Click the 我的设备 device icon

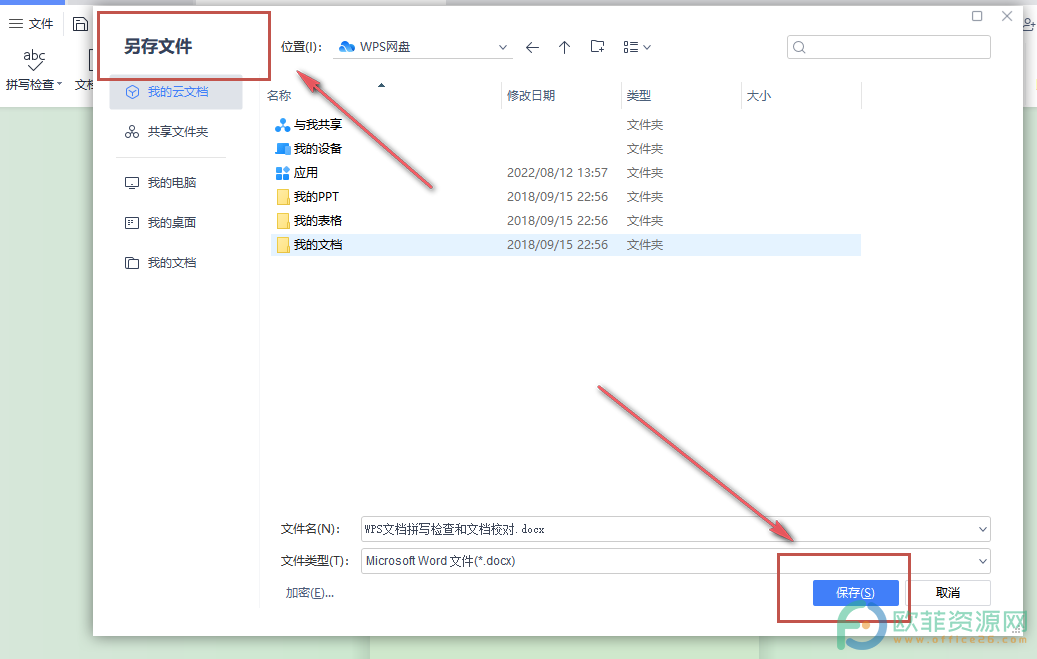pyautogui.click(x=282, y=149)
